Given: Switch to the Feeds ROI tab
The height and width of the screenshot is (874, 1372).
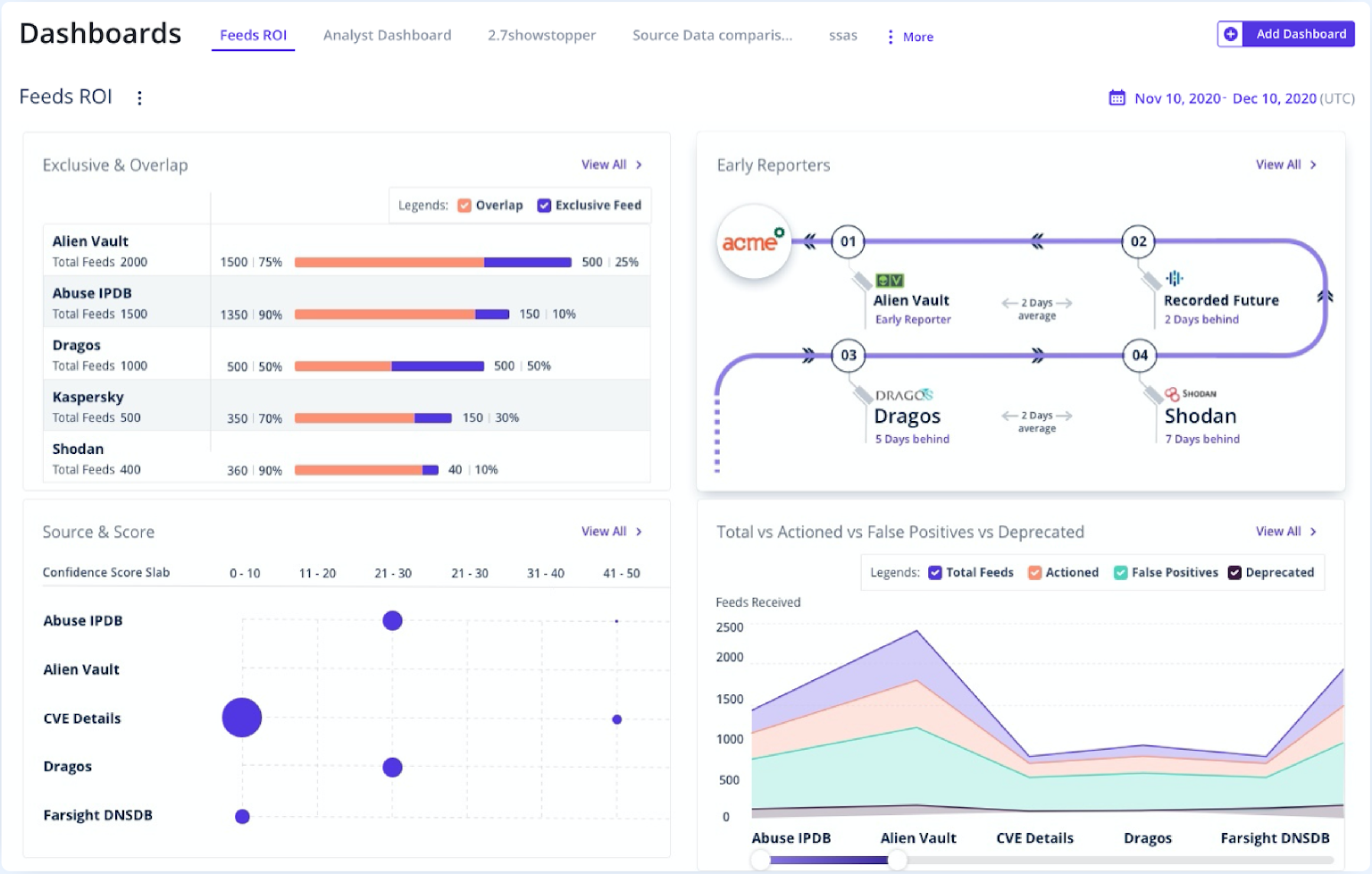Looking at the screenshot, I should click(254, 35).
